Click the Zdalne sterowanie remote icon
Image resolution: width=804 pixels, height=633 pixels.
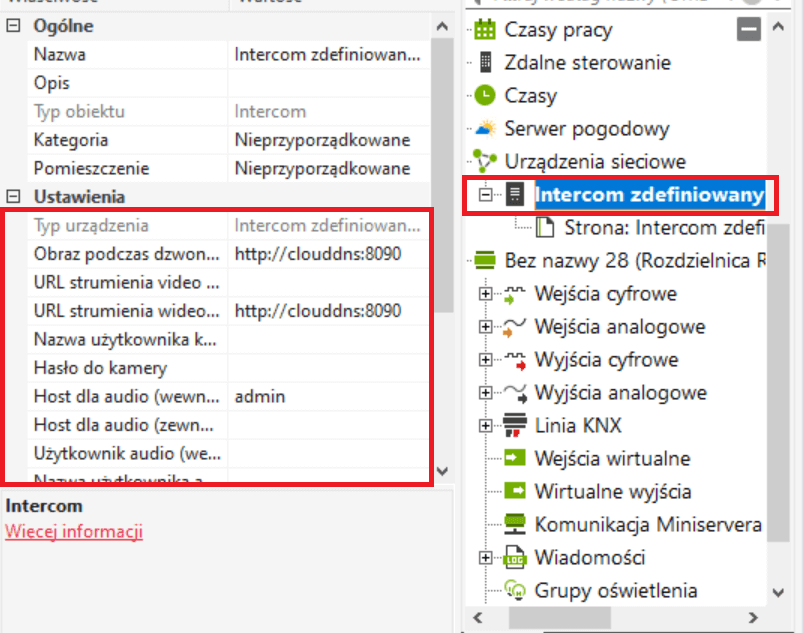(x=486, y=63)
